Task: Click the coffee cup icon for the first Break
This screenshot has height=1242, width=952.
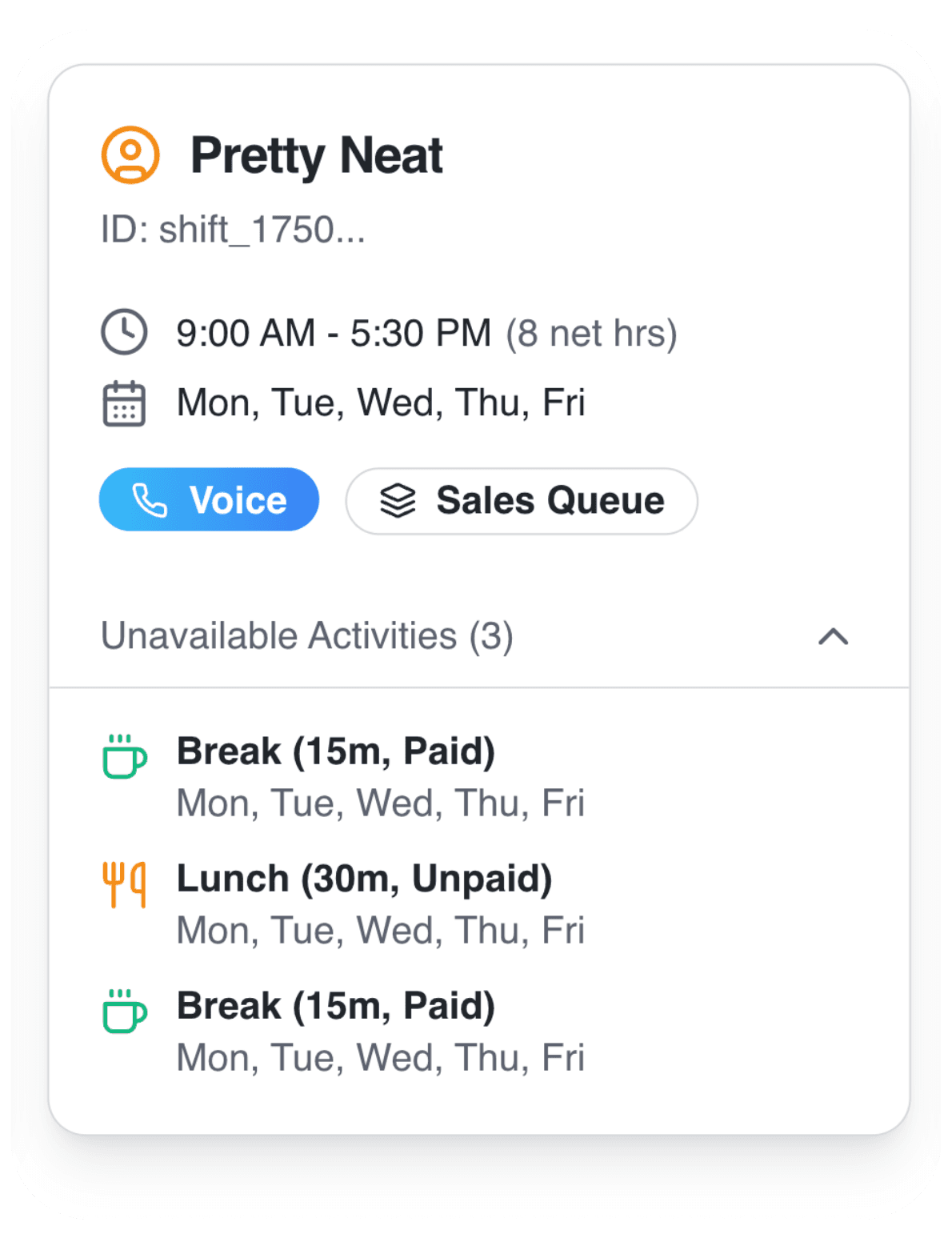Action: click(125, 755)
